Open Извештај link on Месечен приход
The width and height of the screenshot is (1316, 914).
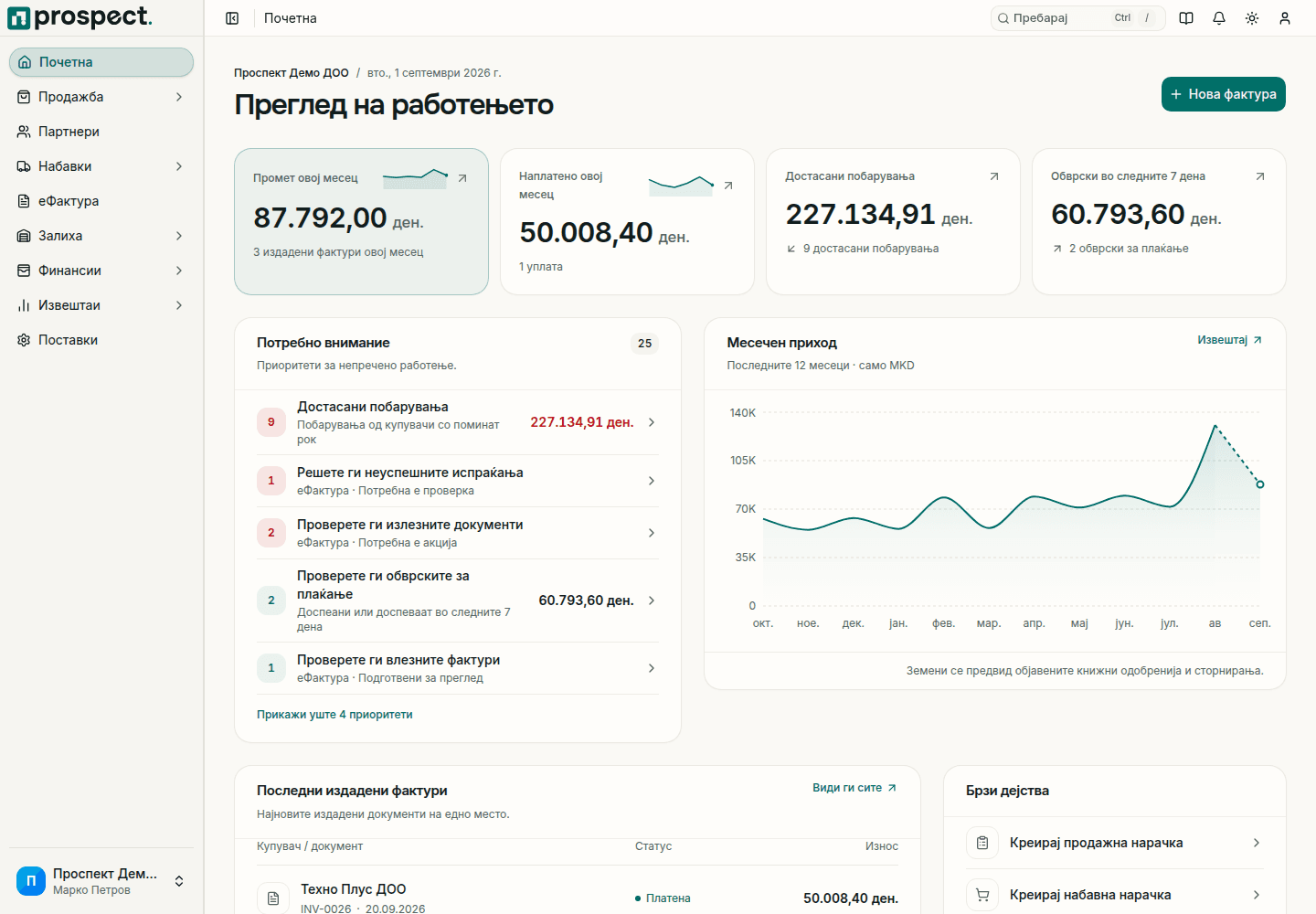[x=1229, y=340]
